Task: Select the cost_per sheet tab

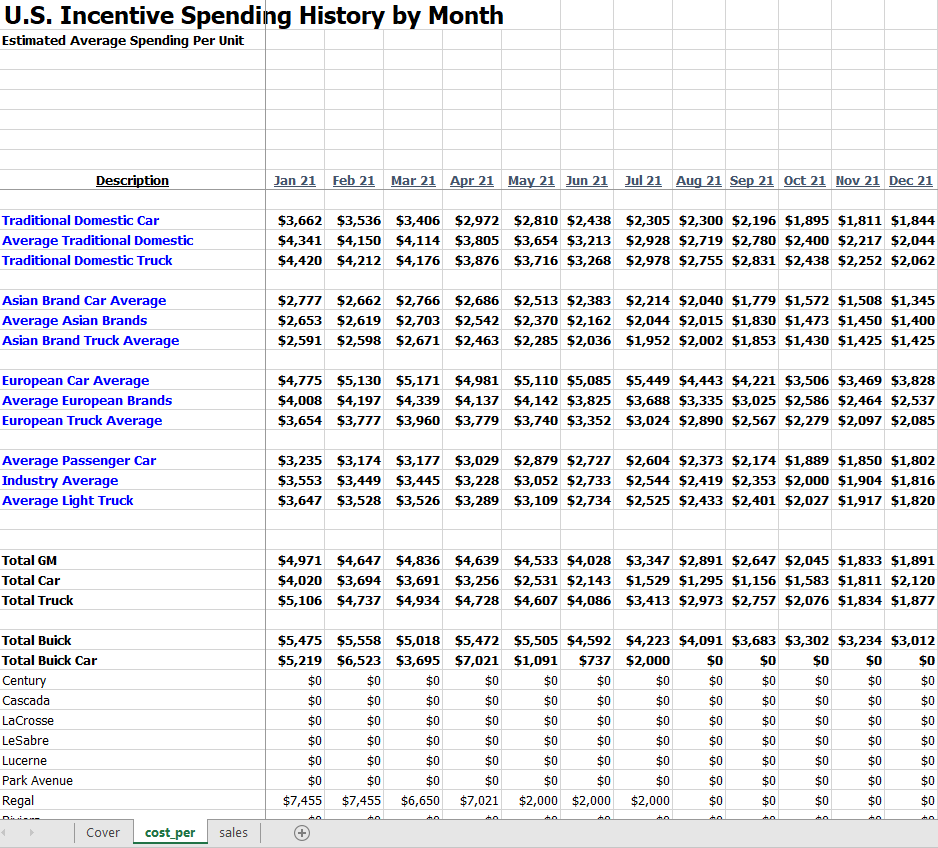Action: (170, 833)
